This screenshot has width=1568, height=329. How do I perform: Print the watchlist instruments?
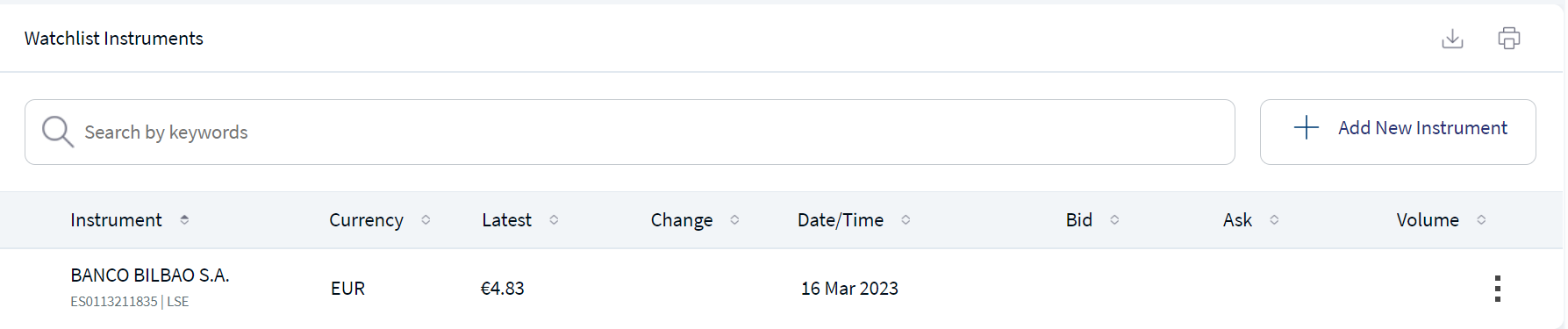(1508, 39)
